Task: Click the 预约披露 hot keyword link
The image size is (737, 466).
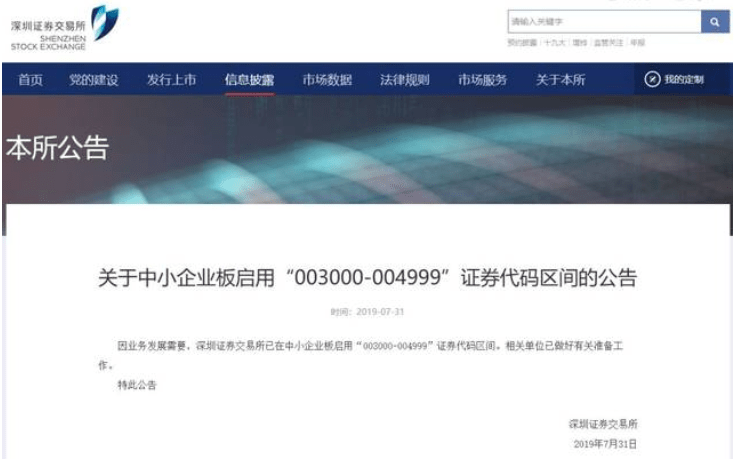Action: (x=522, y=43)
